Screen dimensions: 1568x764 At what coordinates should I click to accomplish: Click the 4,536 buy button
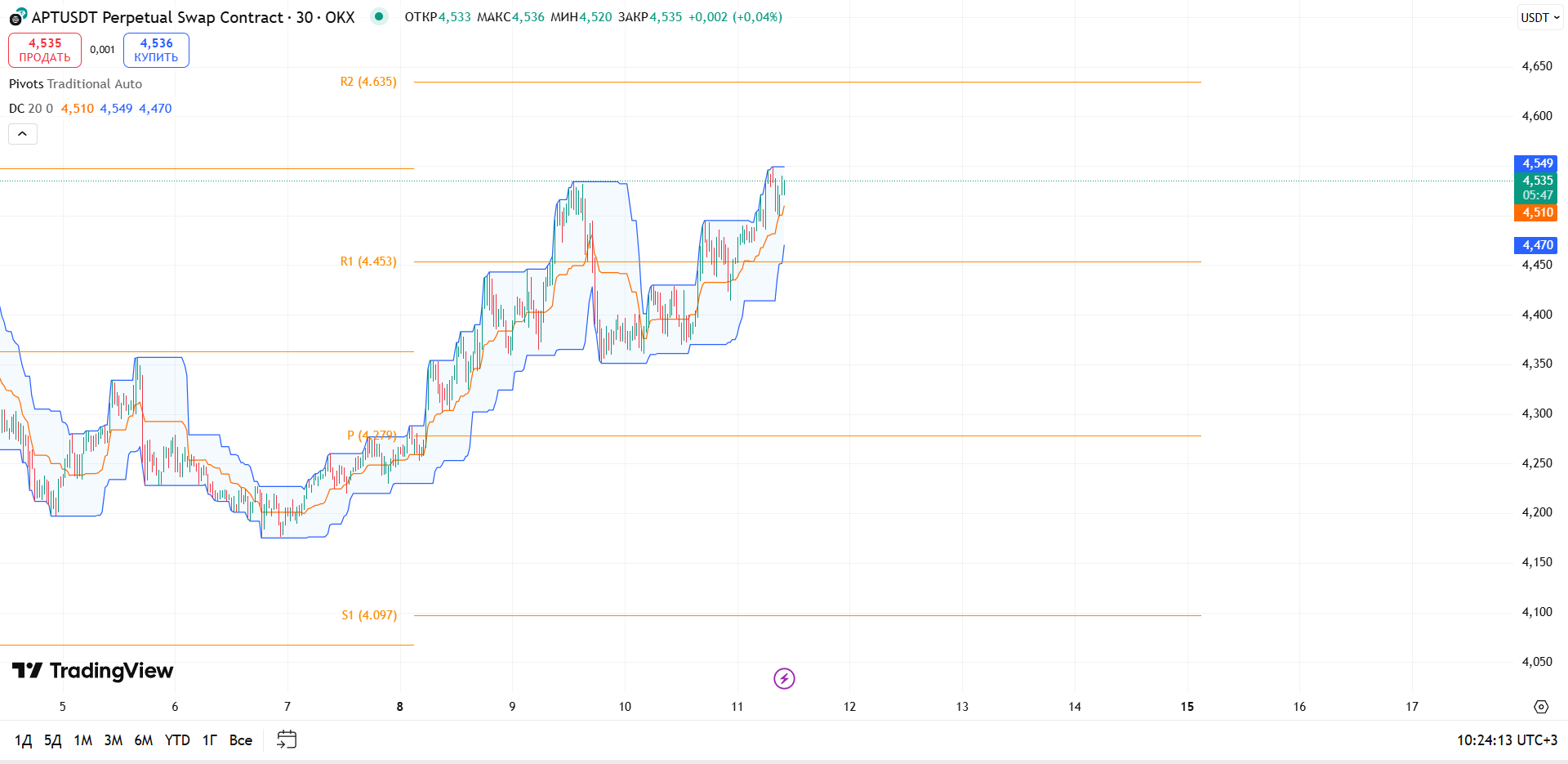156,50
